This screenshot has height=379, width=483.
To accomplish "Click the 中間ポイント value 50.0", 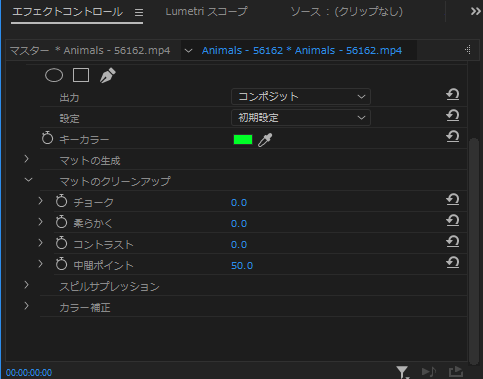I will 242,266.
